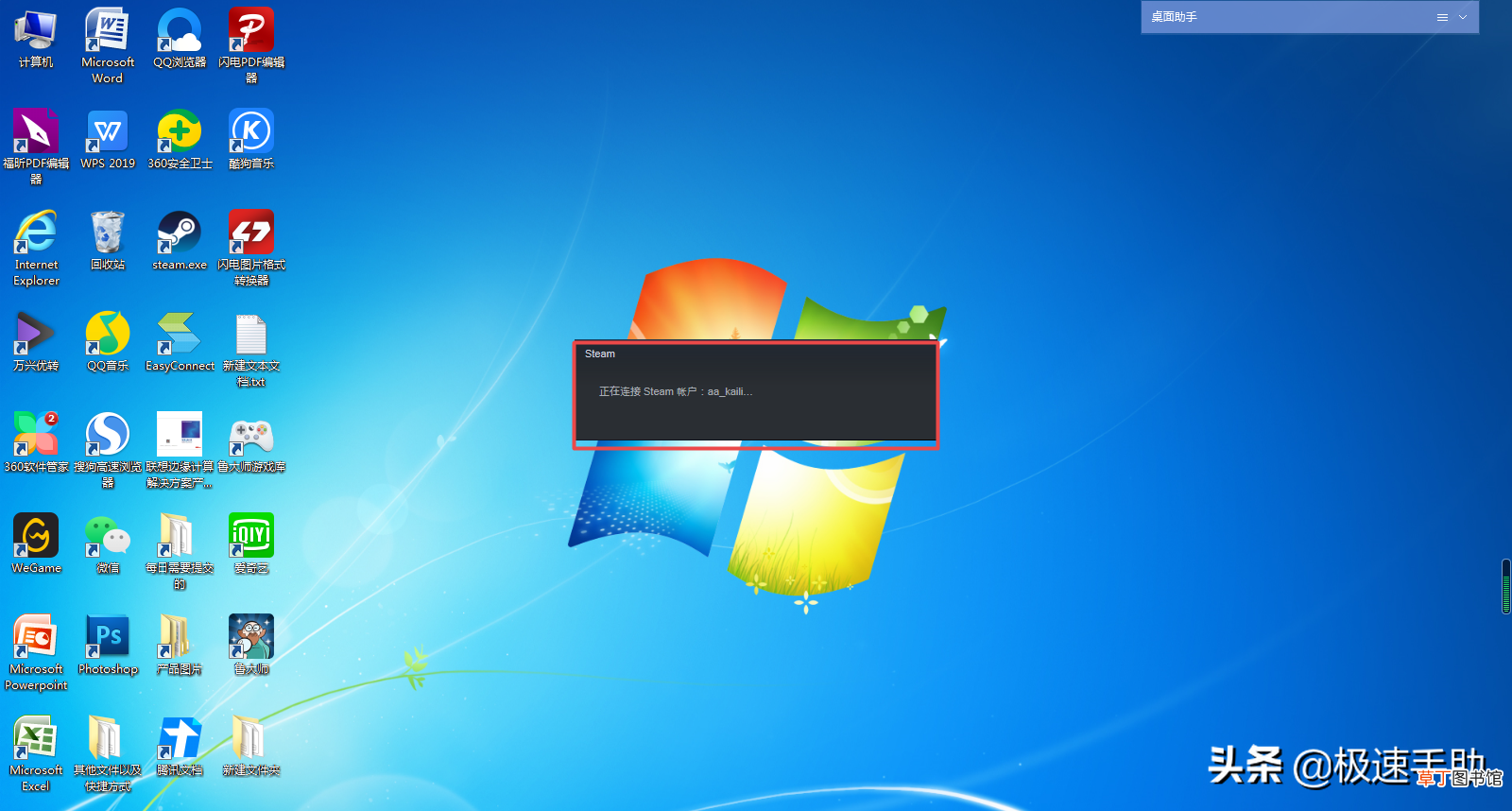This screenshot has width=1512, height=811.
Task: Expand 桌面助手 chevron dropdown
Action: (1463, 17)
